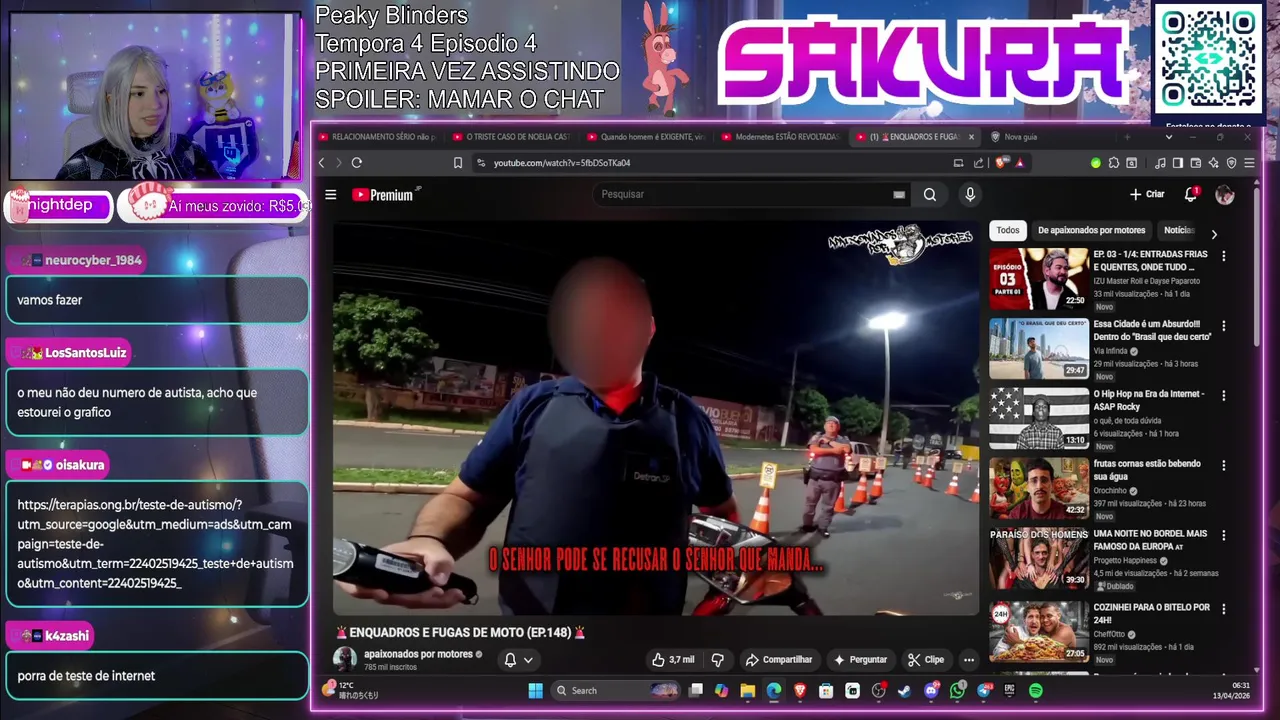Viewport: 1280px width, 720px height.
Task: Open Steam from the taskbar
Action: click(x=904, y=691)
